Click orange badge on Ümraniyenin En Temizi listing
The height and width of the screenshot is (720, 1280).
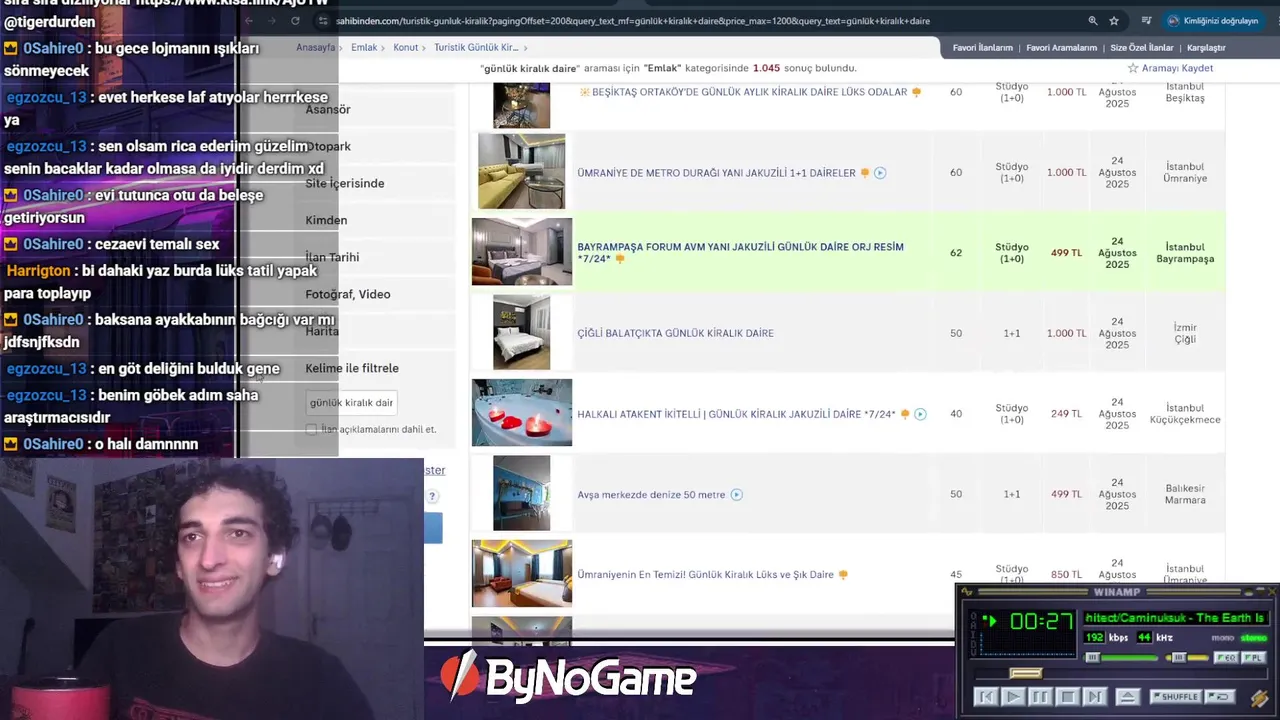click(843, 575)
